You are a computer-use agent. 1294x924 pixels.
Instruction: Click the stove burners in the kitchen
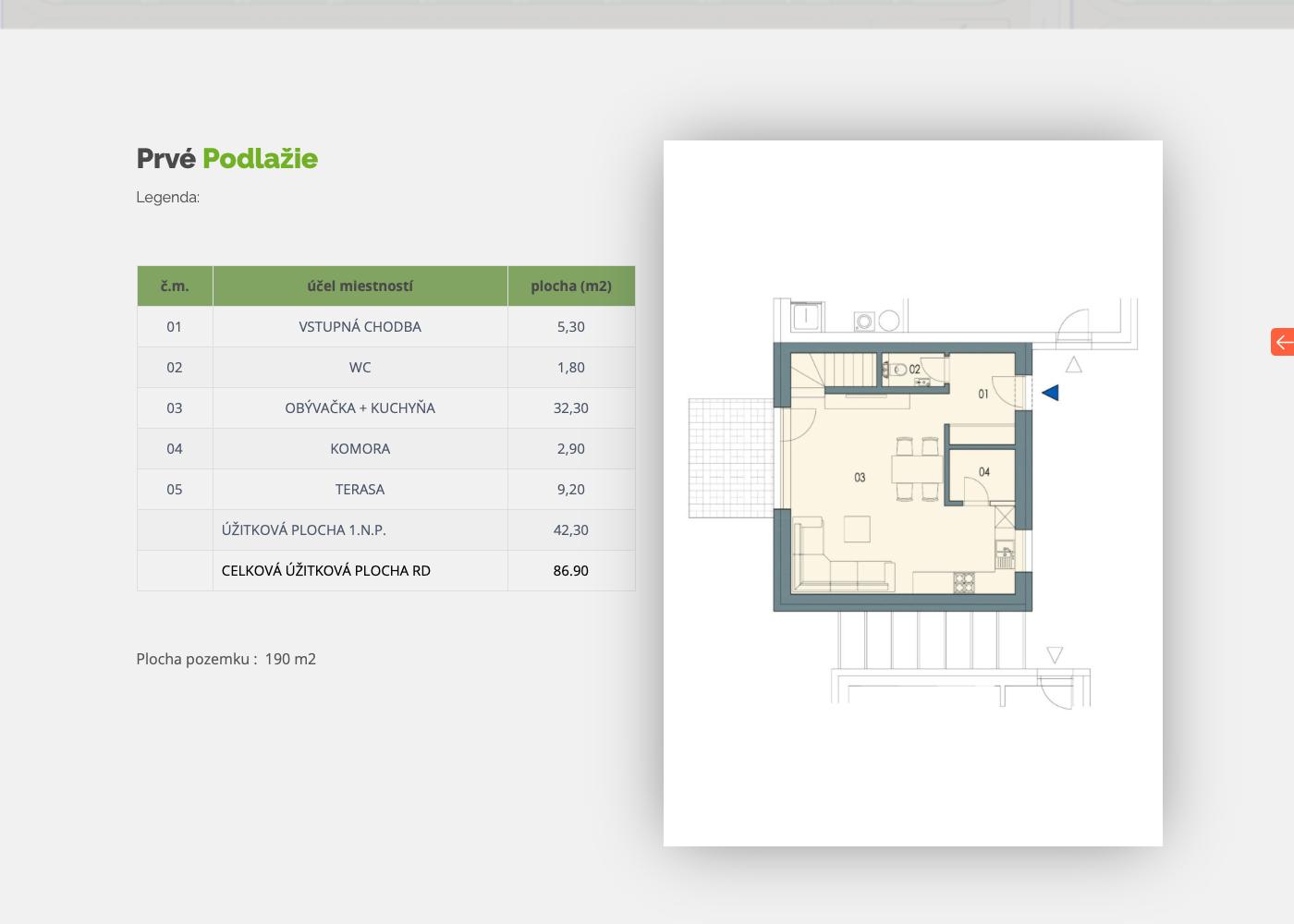click(x=964, y=582)
